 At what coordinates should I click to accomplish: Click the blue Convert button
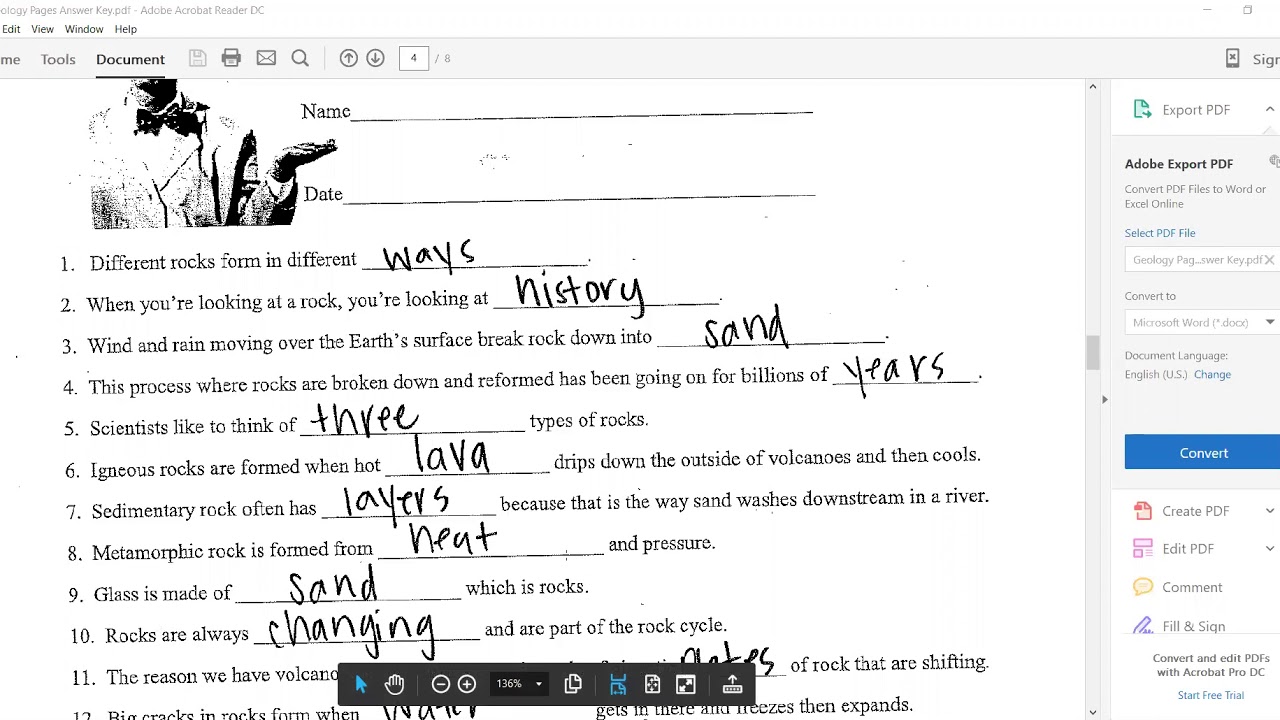1202,452
